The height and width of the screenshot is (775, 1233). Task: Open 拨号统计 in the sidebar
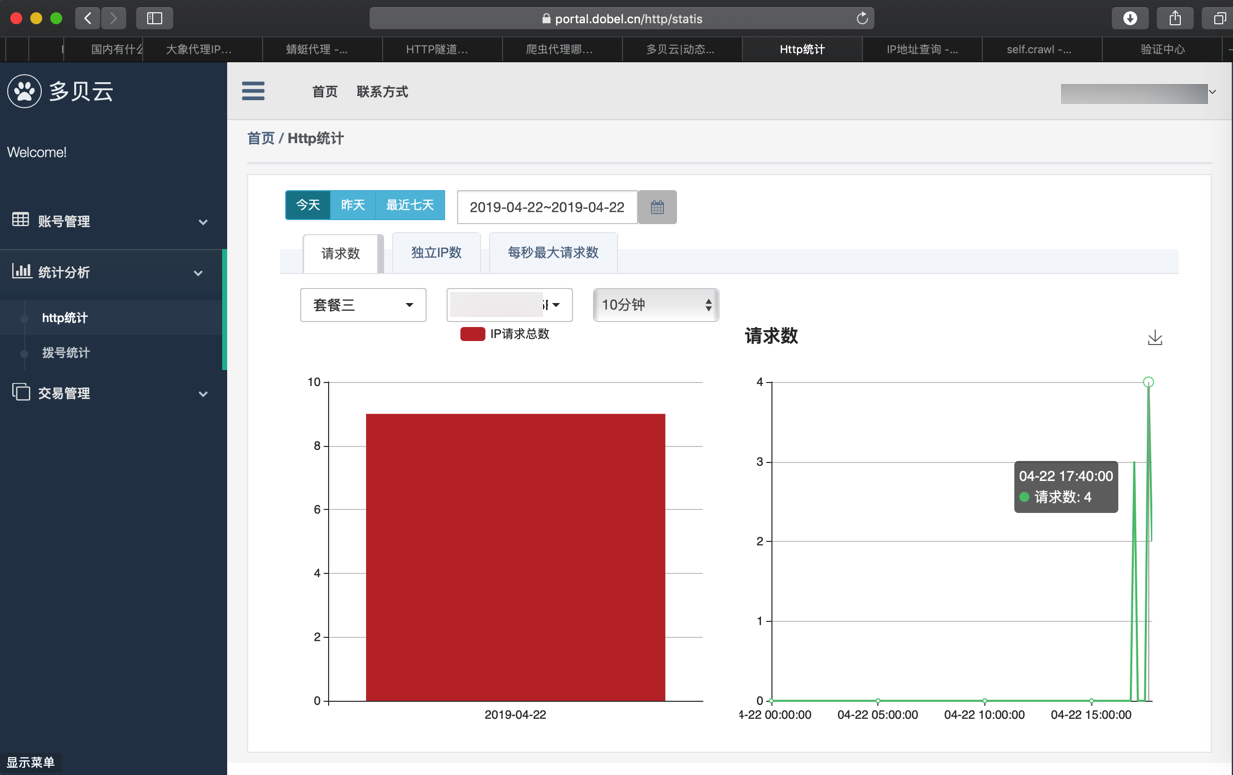click(66, 353)
